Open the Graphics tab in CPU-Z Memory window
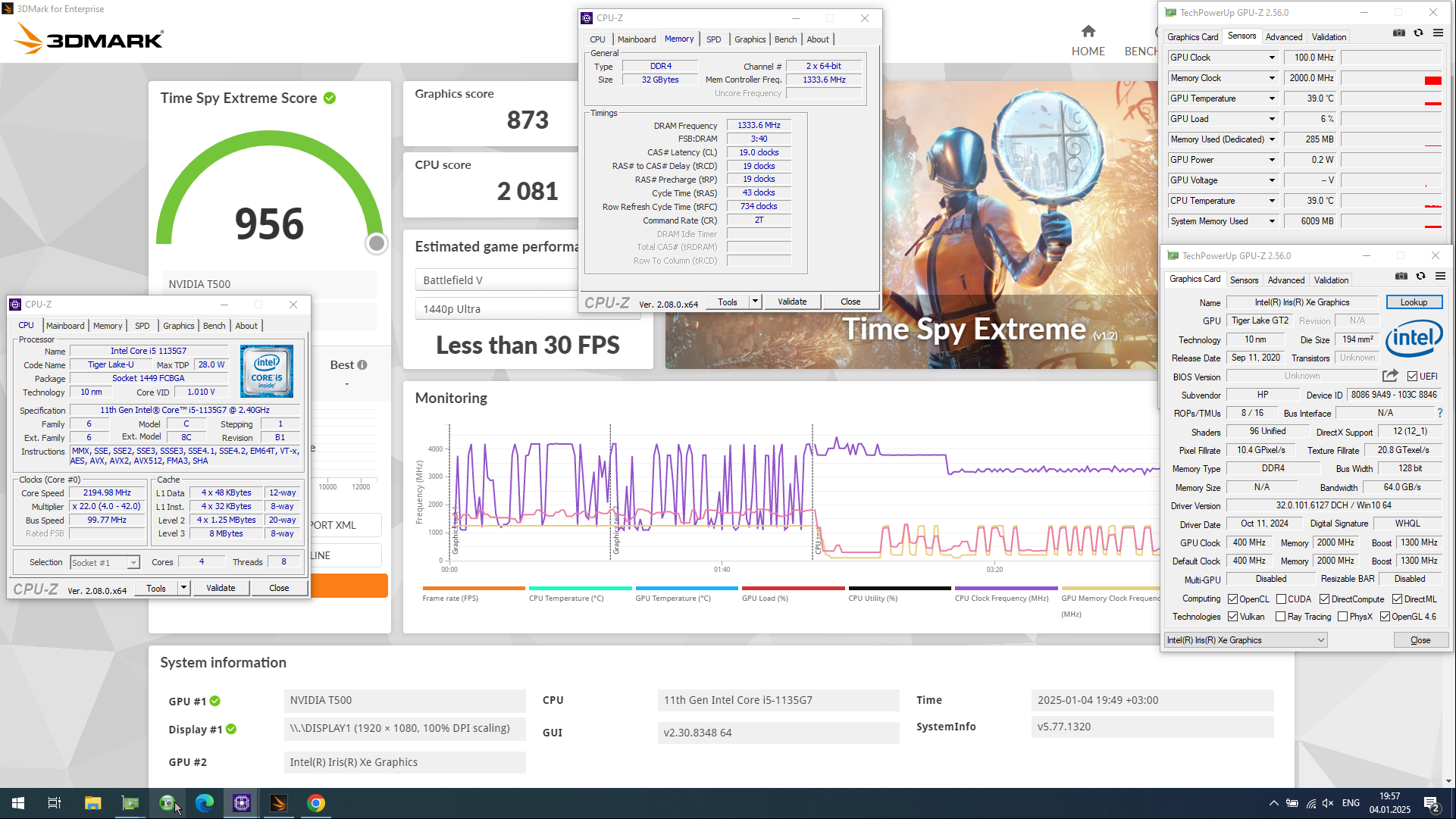The width and height of the screenshot is (1456, 819). click(x=750, y=39)
